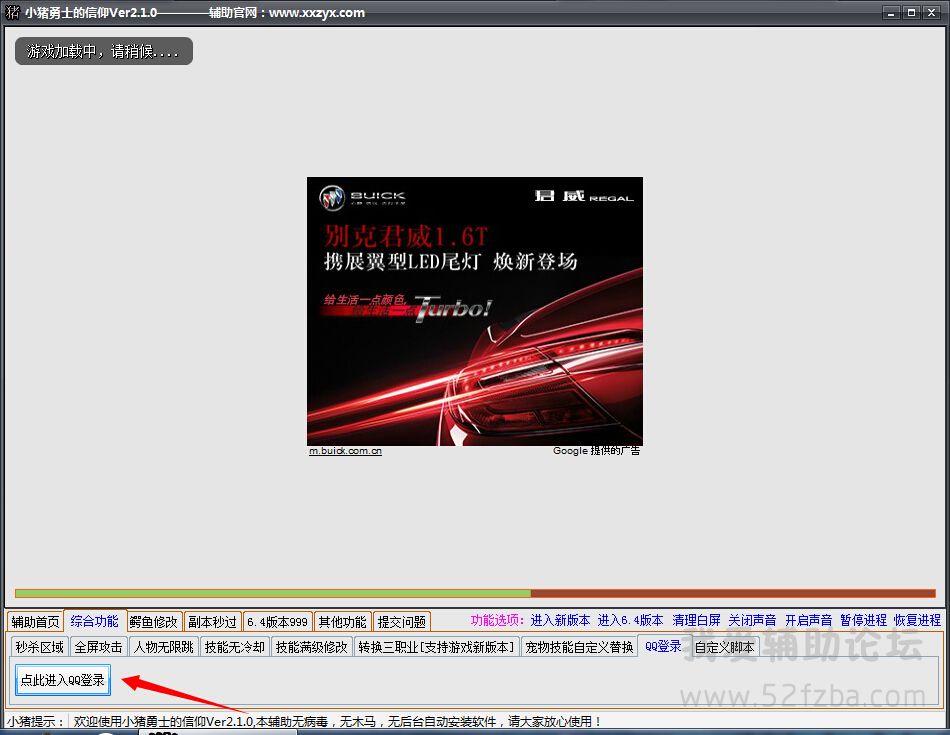The height and width of the screenshot is (735, 950).
Task: Click the Buick Regal advertisement image
Action: tap(475, 311)
